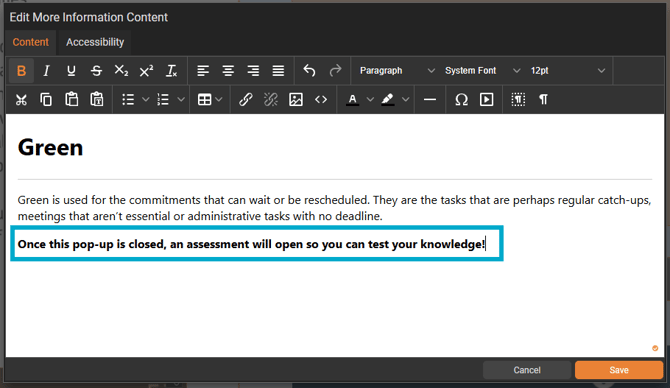Image resolution: width=670 pixels, height=388 pixels.
Task: Redo the last edit
Action: click(335, 71)
